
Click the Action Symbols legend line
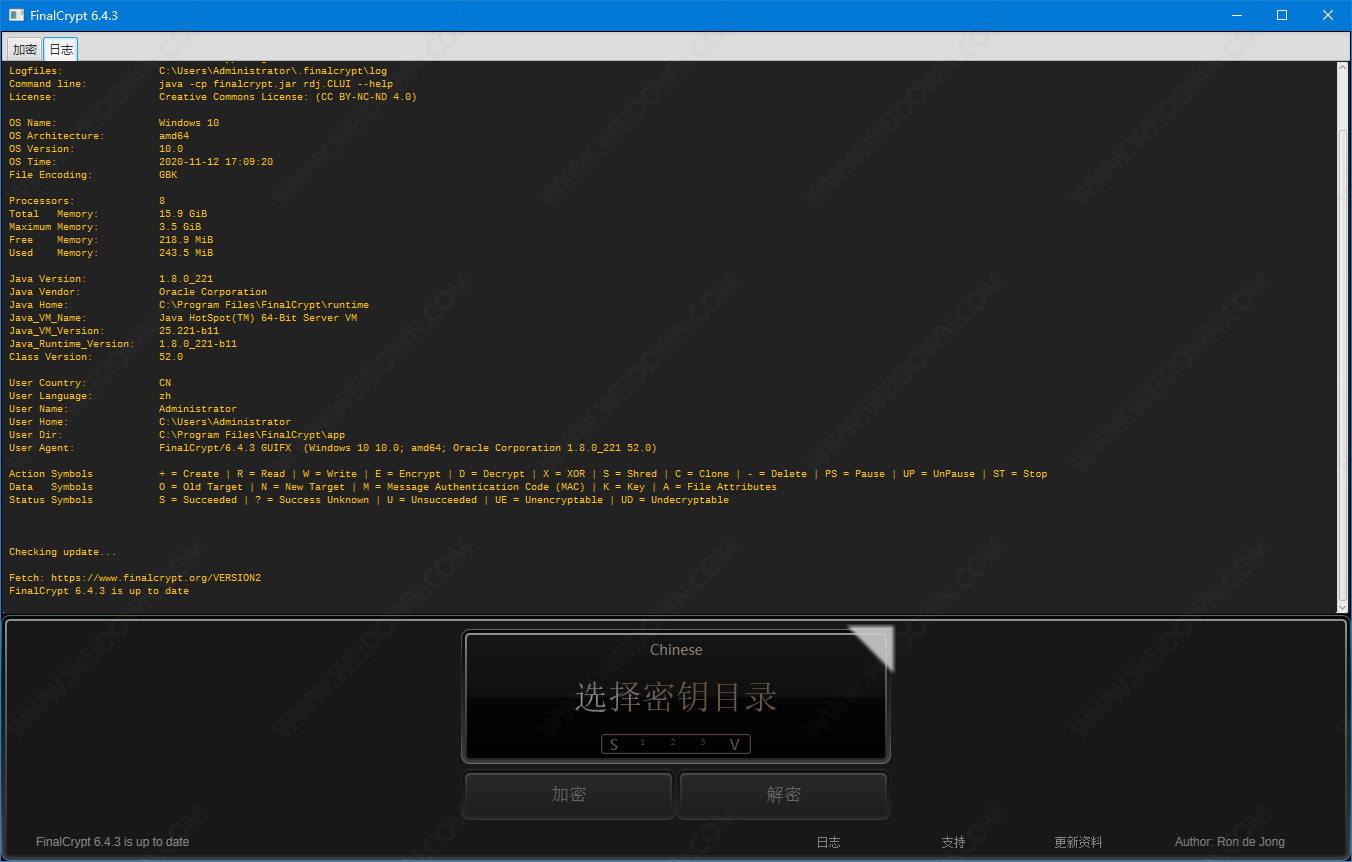528,474
